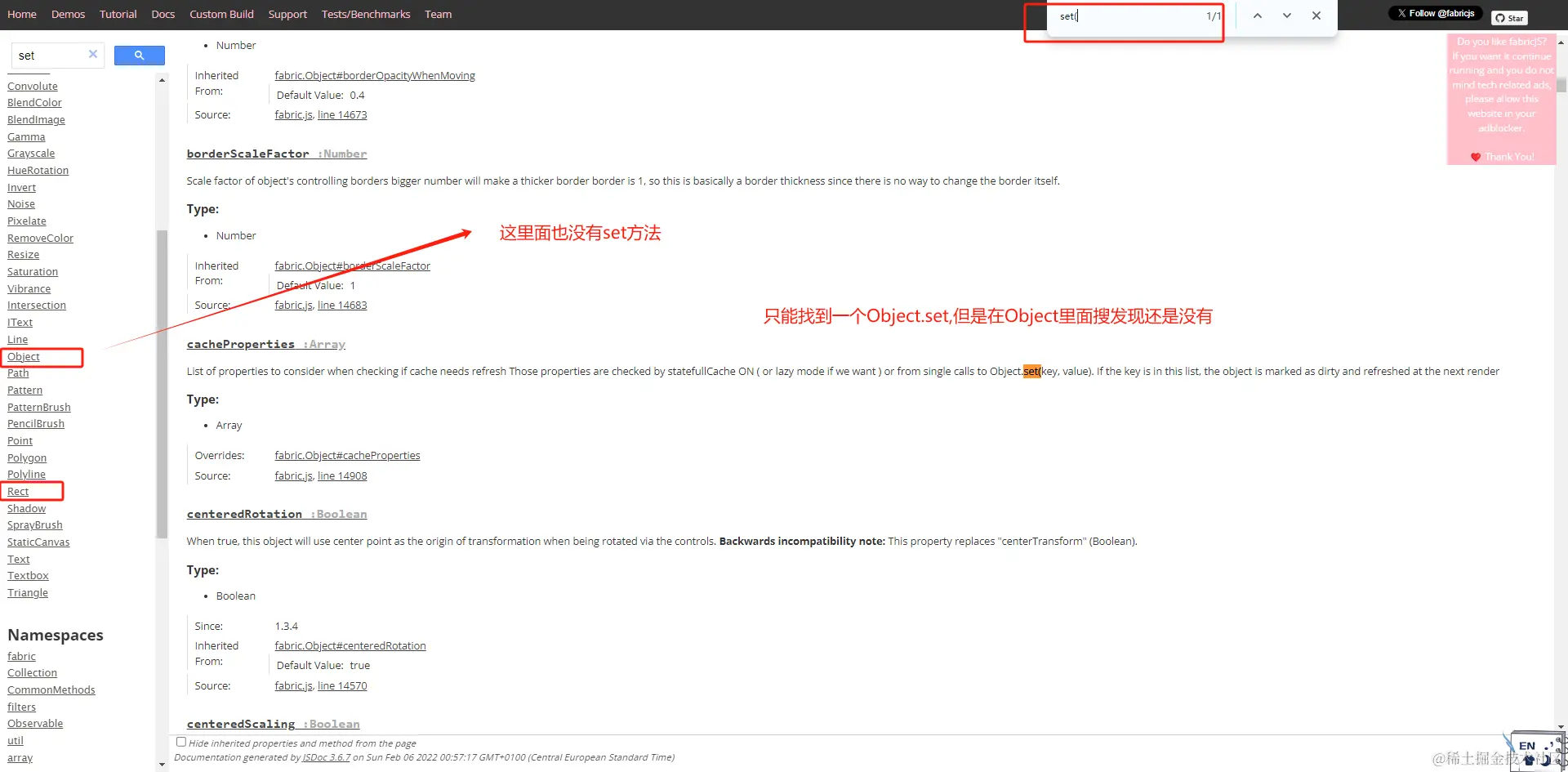Open the Triangle class link

28,592
